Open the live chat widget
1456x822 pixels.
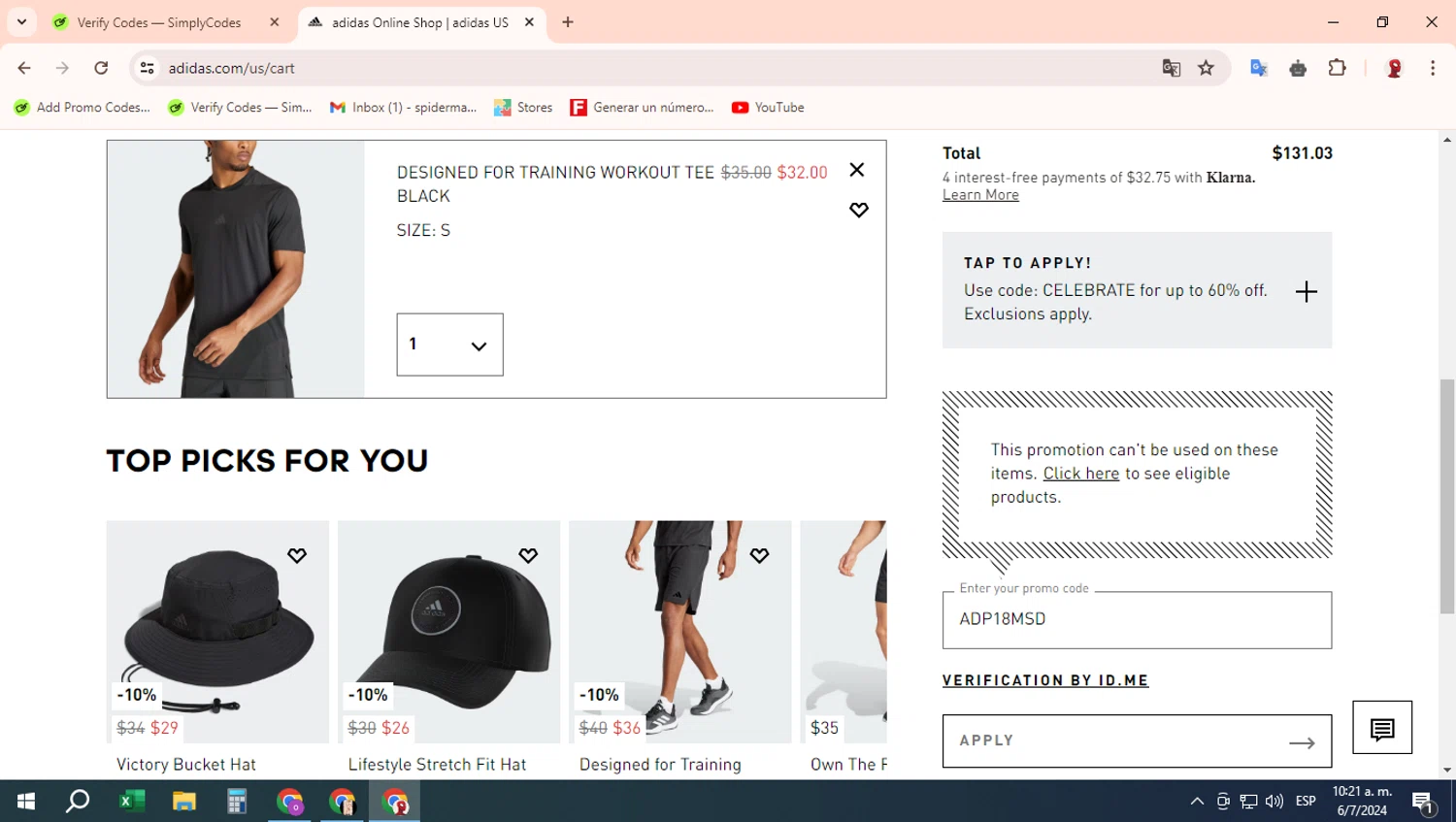(1382, 728)
